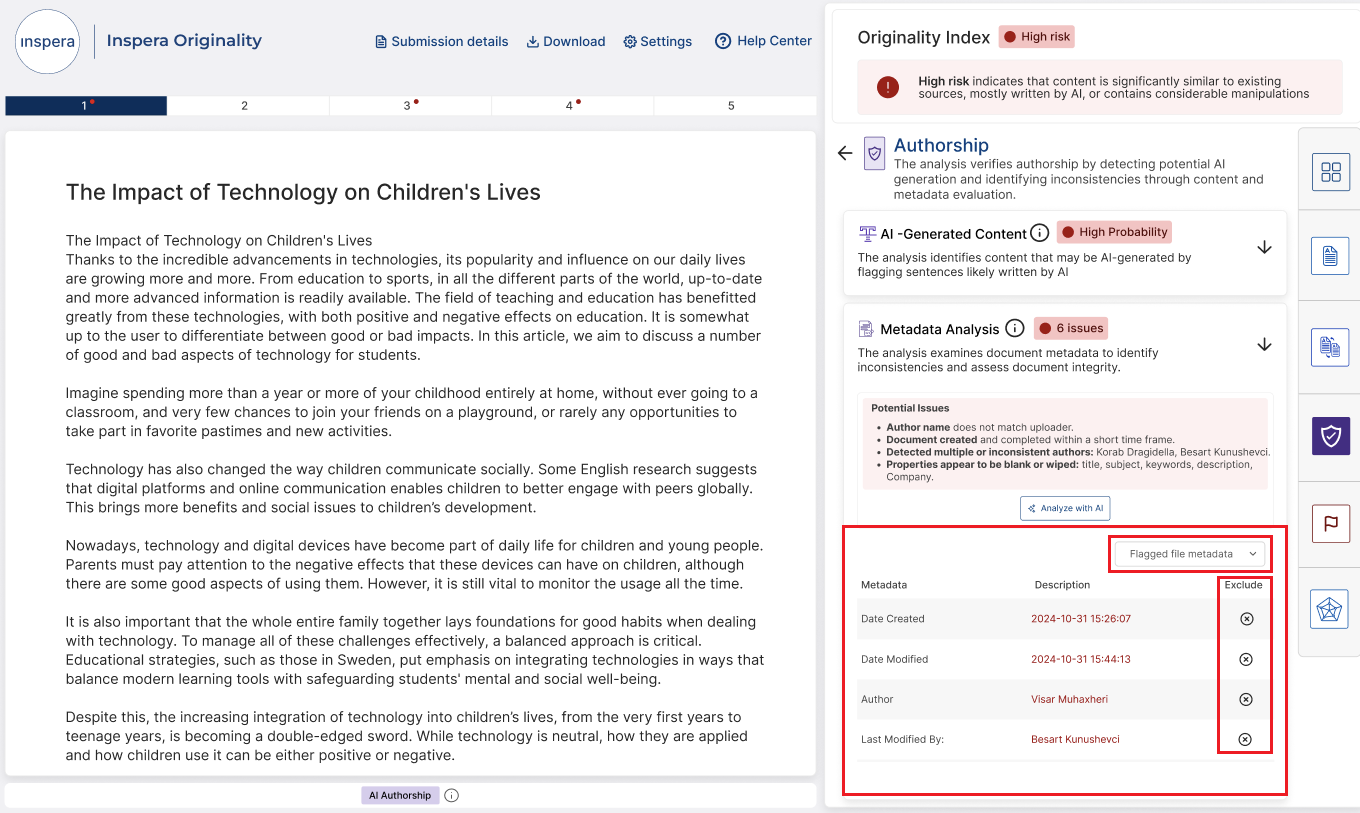Click the Analyze with AI button
This screenshot has height=813, width=1360.
(1065, 508)
